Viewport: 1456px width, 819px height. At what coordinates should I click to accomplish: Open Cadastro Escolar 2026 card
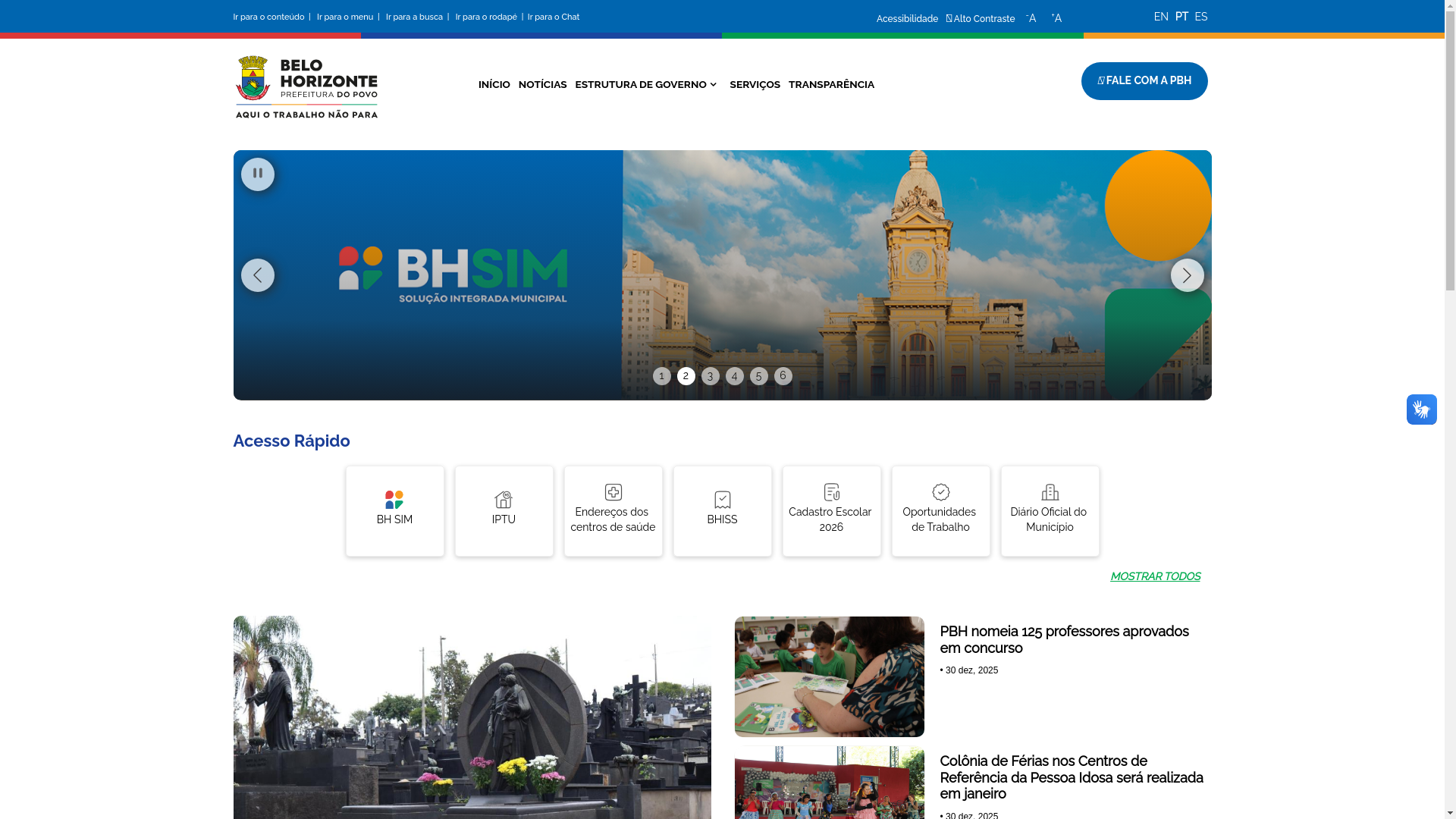point(832,511)
